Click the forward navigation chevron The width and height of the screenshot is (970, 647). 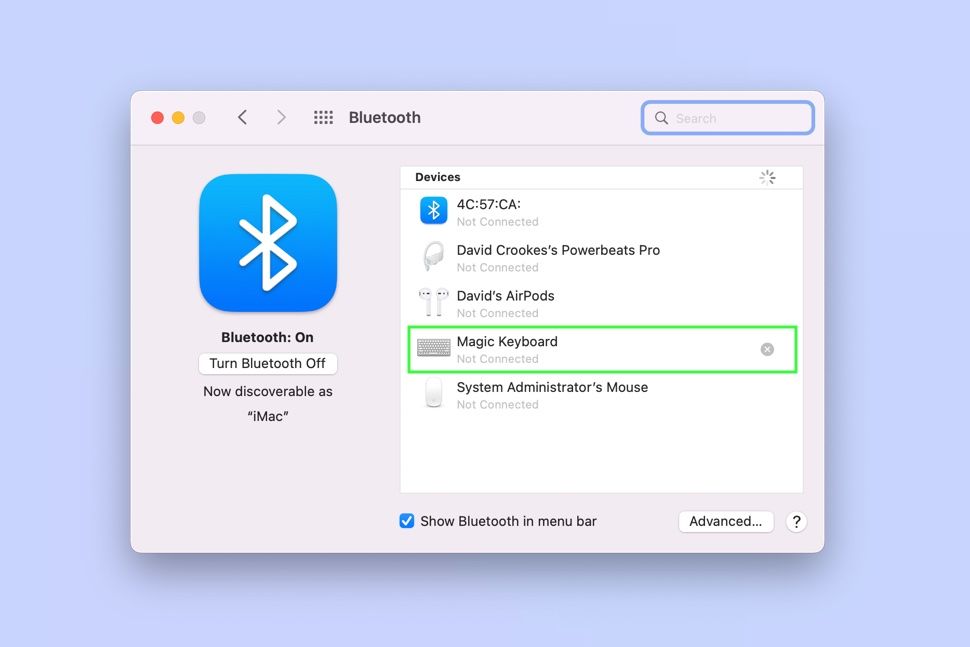pos(281,117)
